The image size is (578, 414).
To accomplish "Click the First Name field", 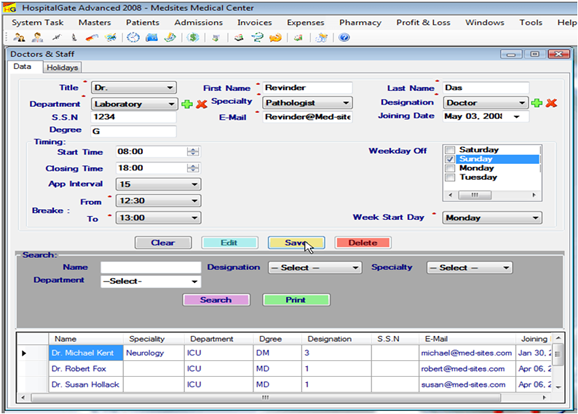I will tap(307, 88).
